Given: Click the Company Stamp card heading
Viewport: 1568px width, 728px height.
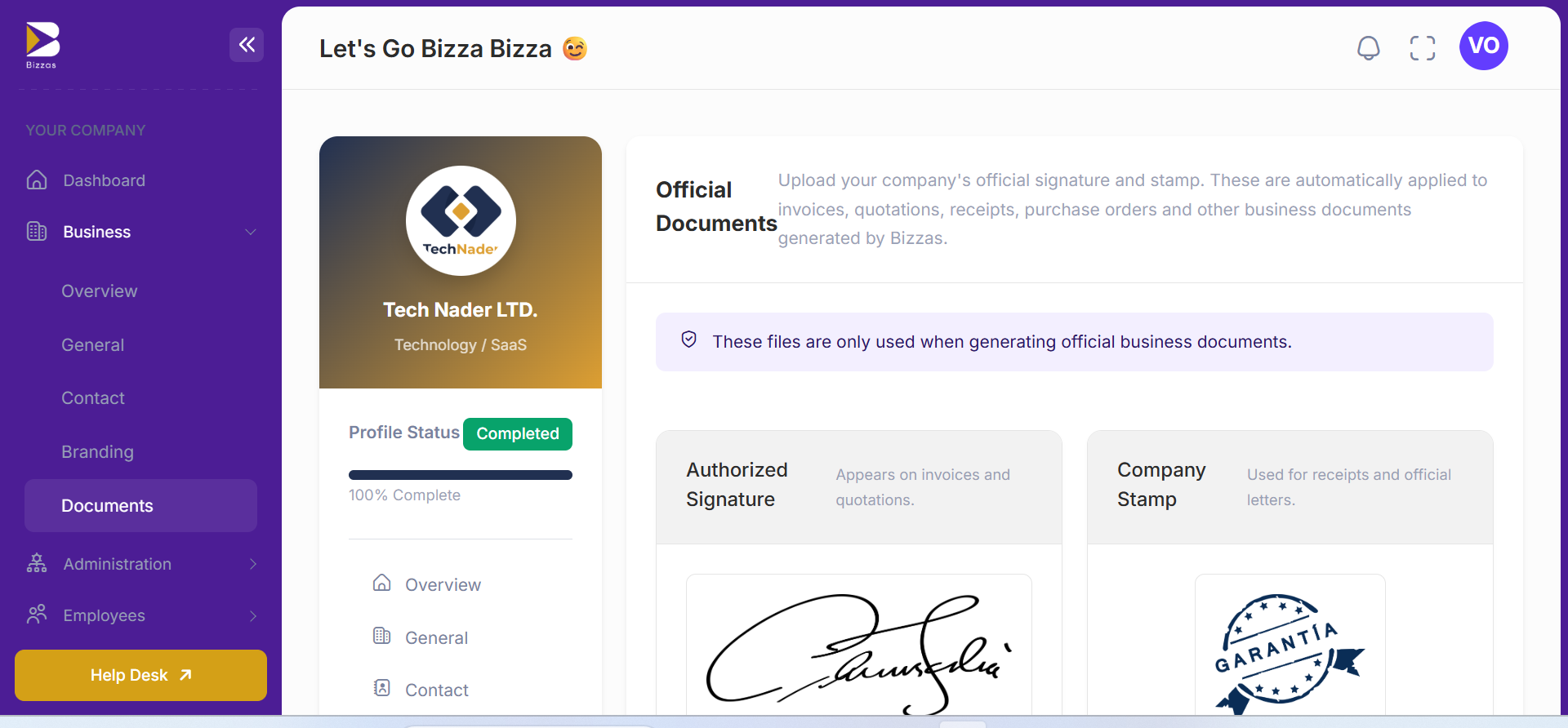Looking at the screenshot, I should (x=1161, y=485).
